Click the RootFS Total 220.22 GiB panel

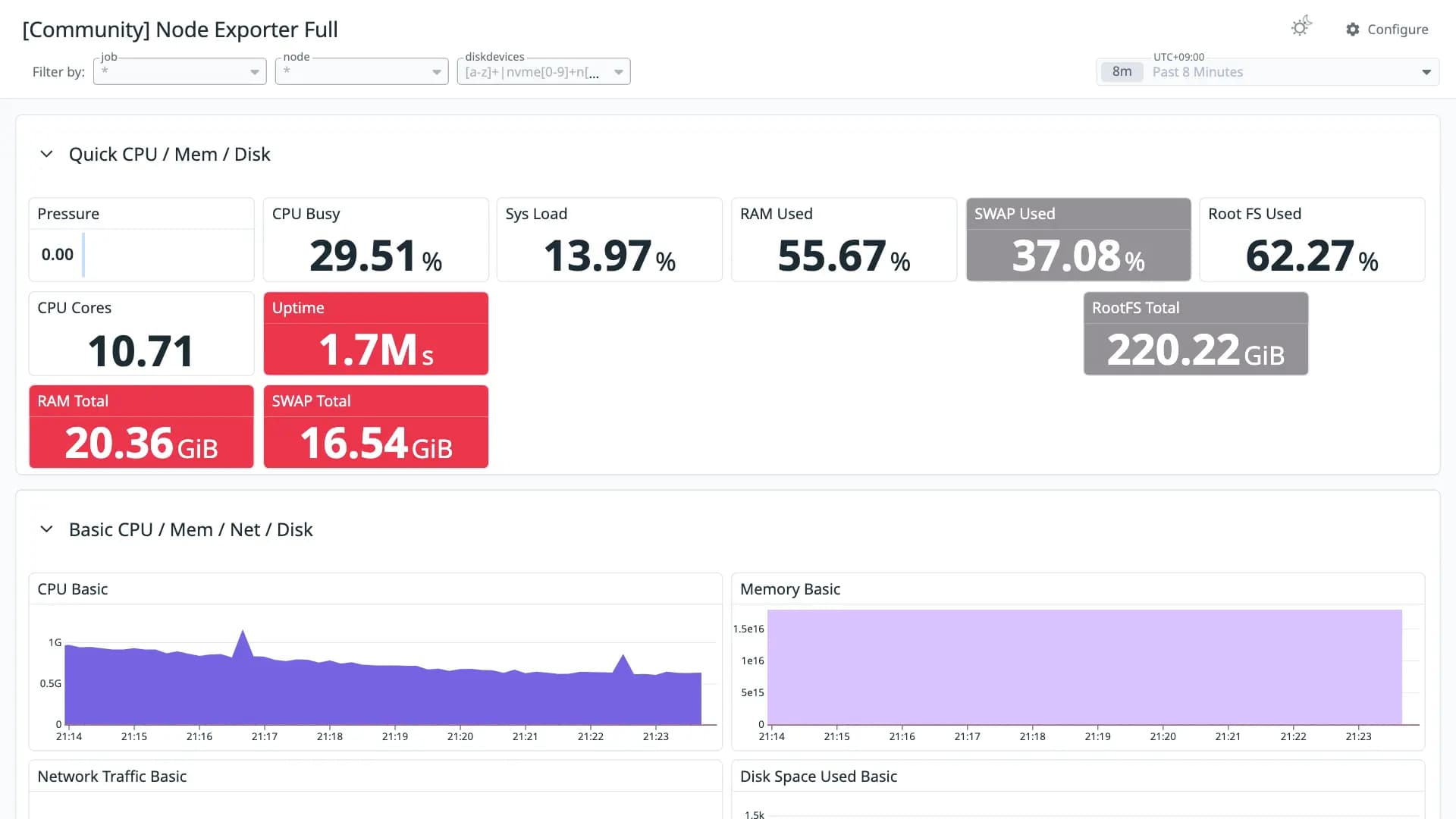coord(1196,334)
